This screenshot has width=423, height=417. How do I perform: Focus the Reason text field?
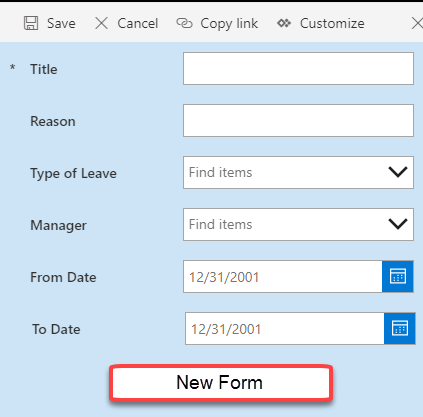298,120
